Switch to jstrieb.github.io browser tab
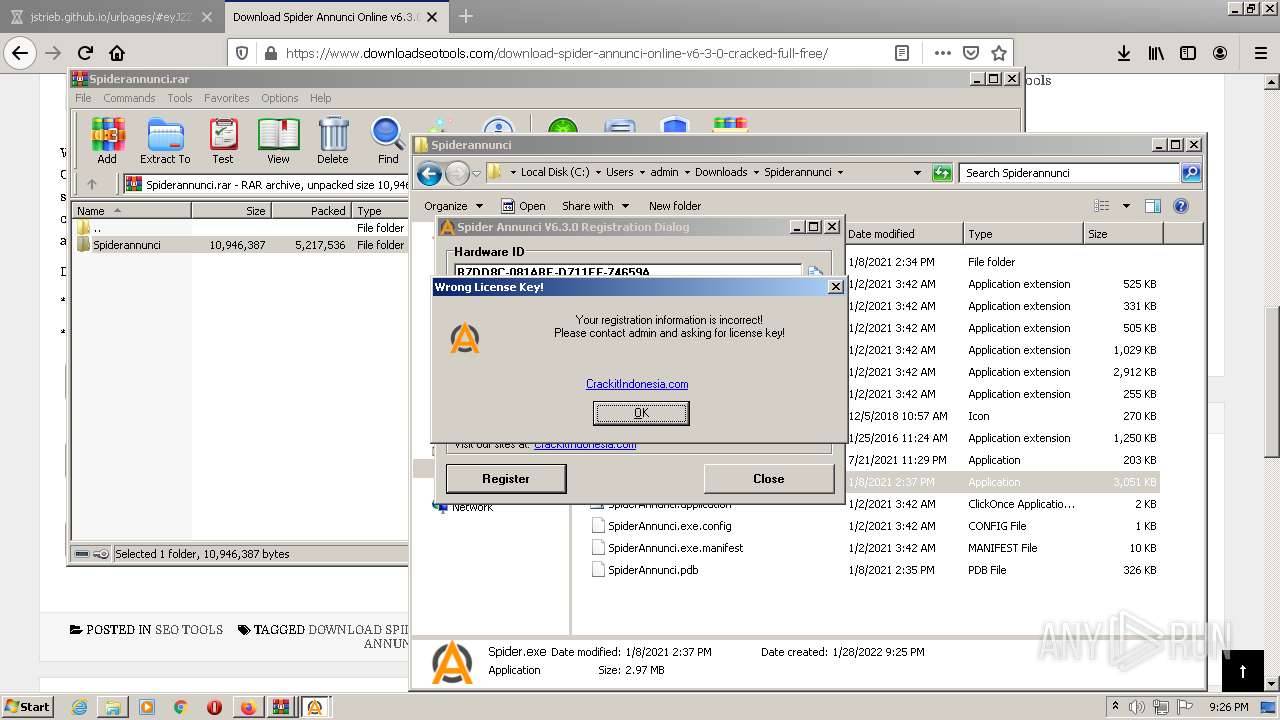This screenshot has height=720, width=1280. pyautogui.click(x=111, y=16)
